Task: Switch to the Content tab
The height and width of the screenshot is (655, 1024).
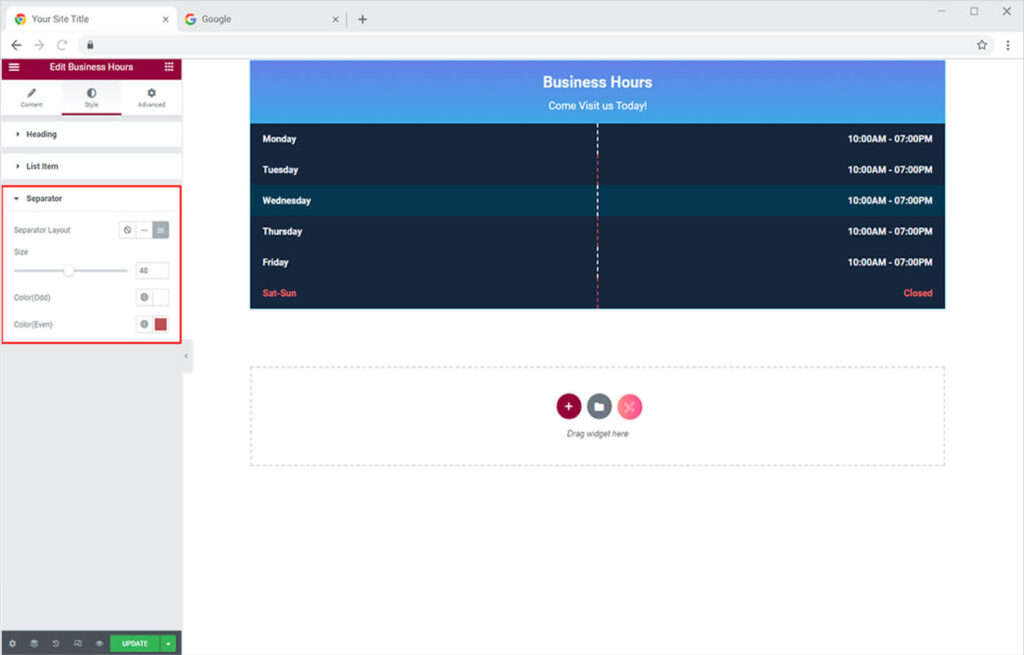Action: (x=31, y=97)
